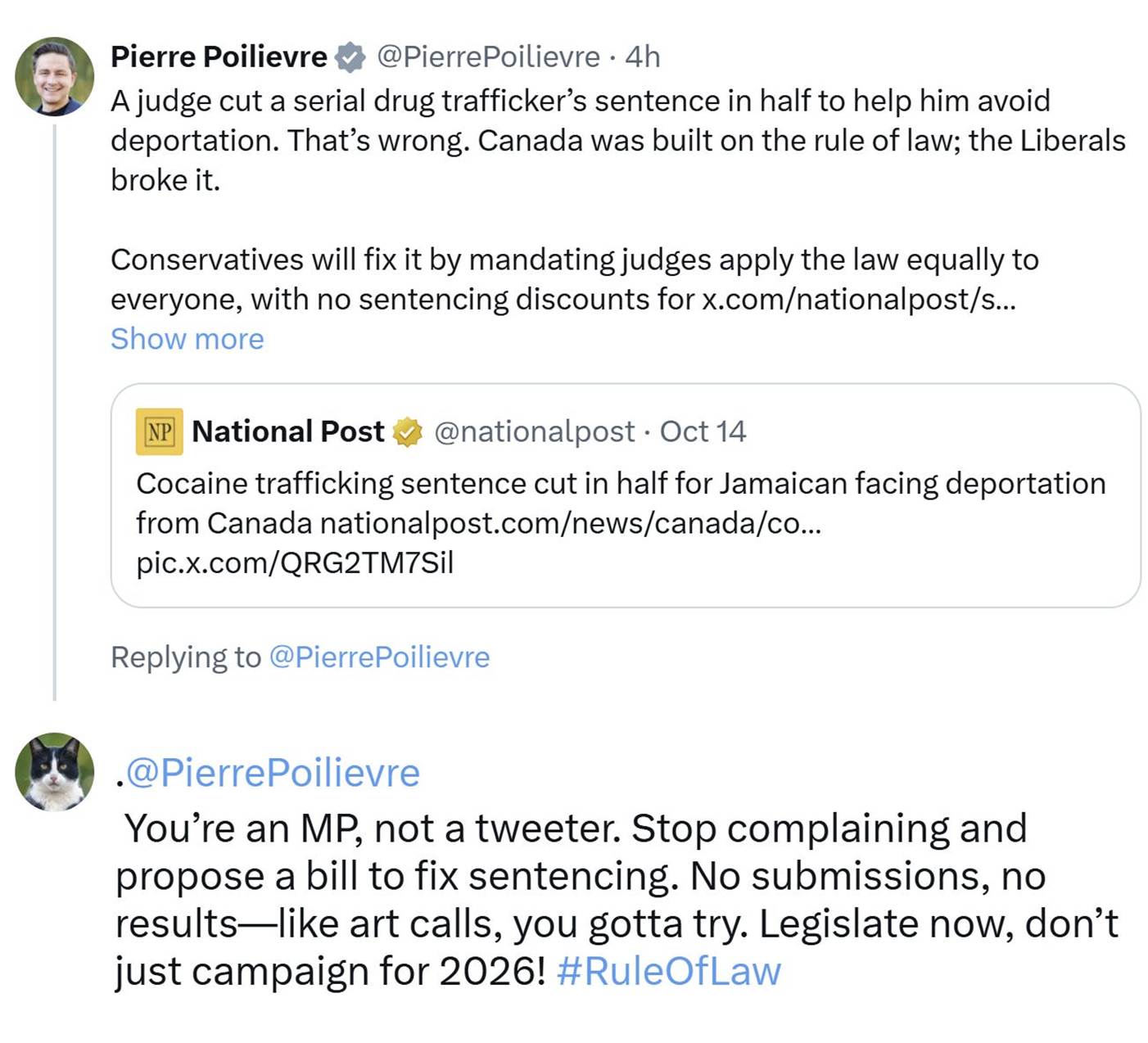
Task: Click @PierrePoilievre in the Replying to line
Action: point(379,657)
